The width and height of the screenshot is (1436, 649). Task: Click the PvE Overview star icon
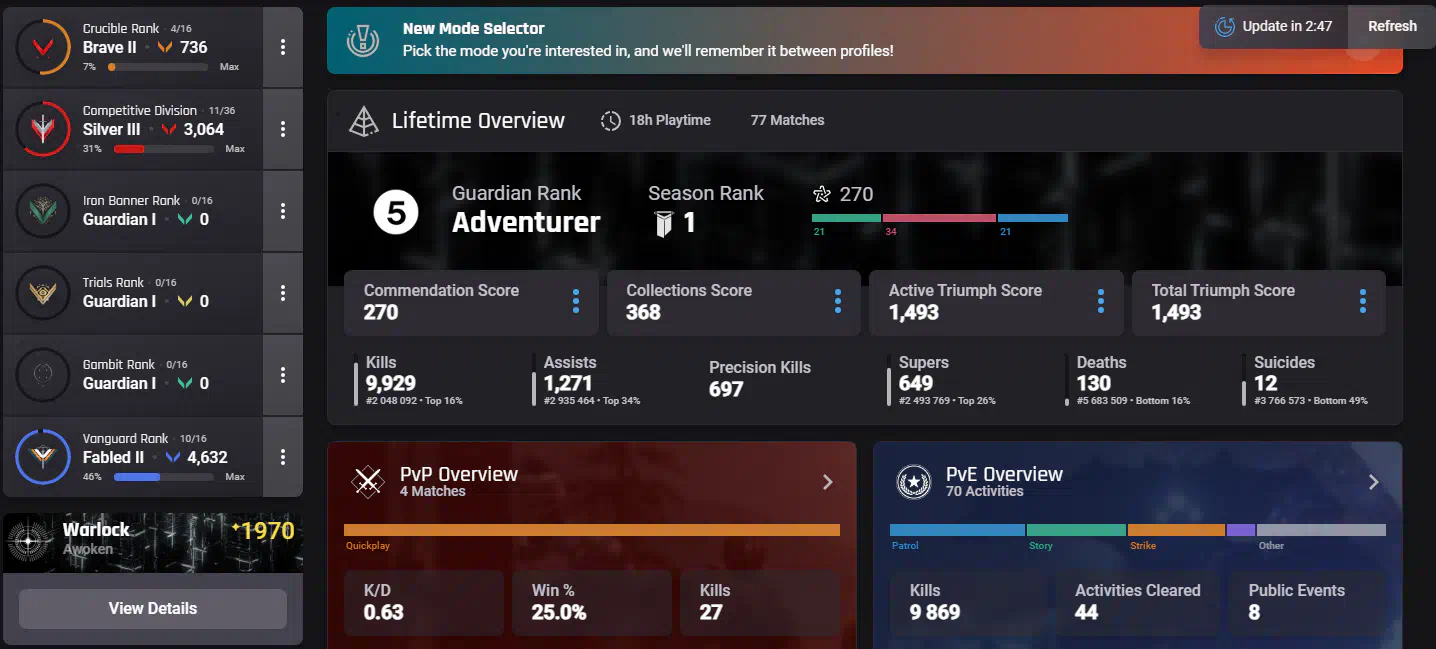tap(913, 482)
